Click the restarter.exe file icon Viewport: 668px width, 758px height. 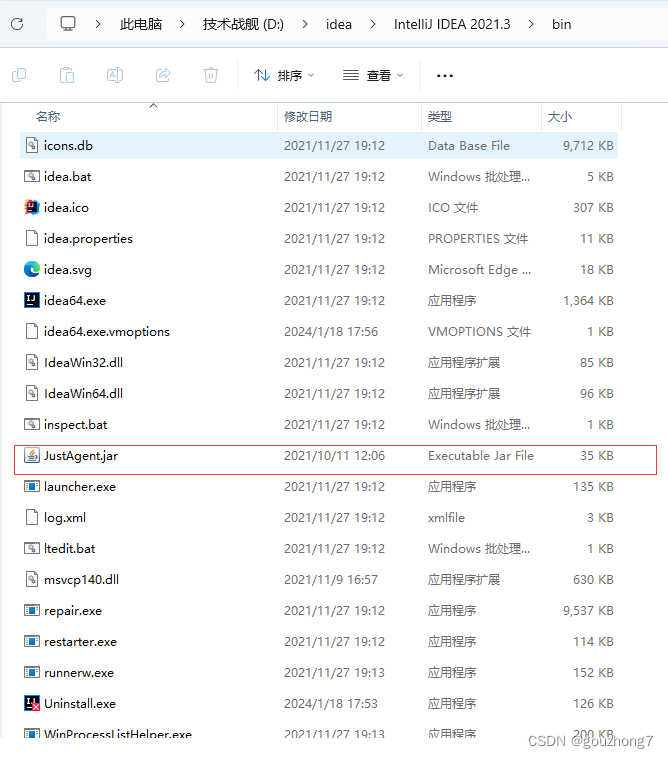[x=32, y=641]
